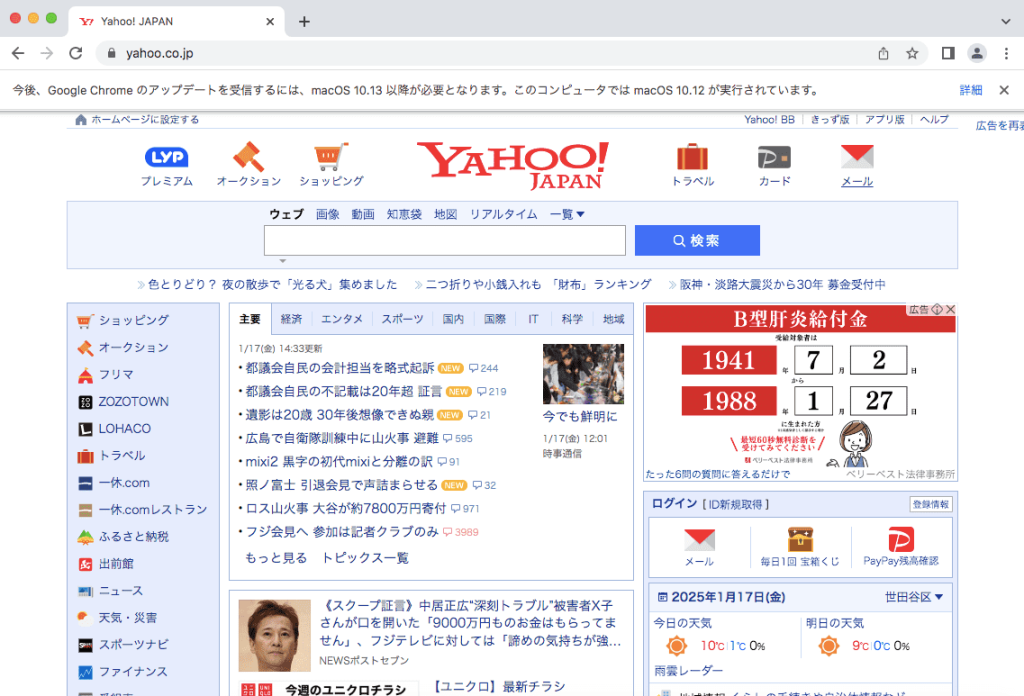The image size is (1024, 696).
Task: Open the Mail envelope icon in header
Action: point(857,157)
